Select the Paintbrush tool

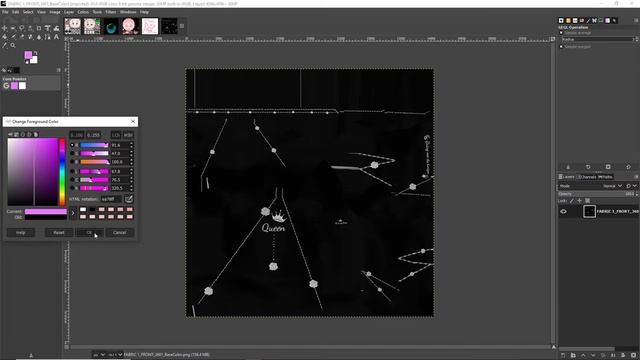tap(13, 37)
